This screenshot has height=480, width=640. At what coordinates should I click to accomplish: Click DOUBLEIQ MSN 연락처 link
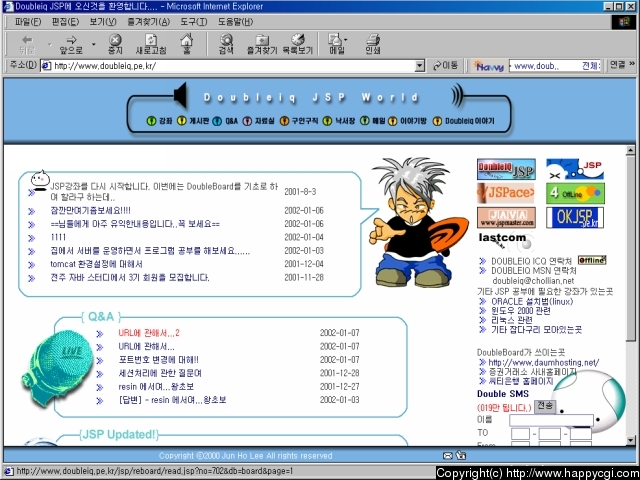tap(533, 271)
